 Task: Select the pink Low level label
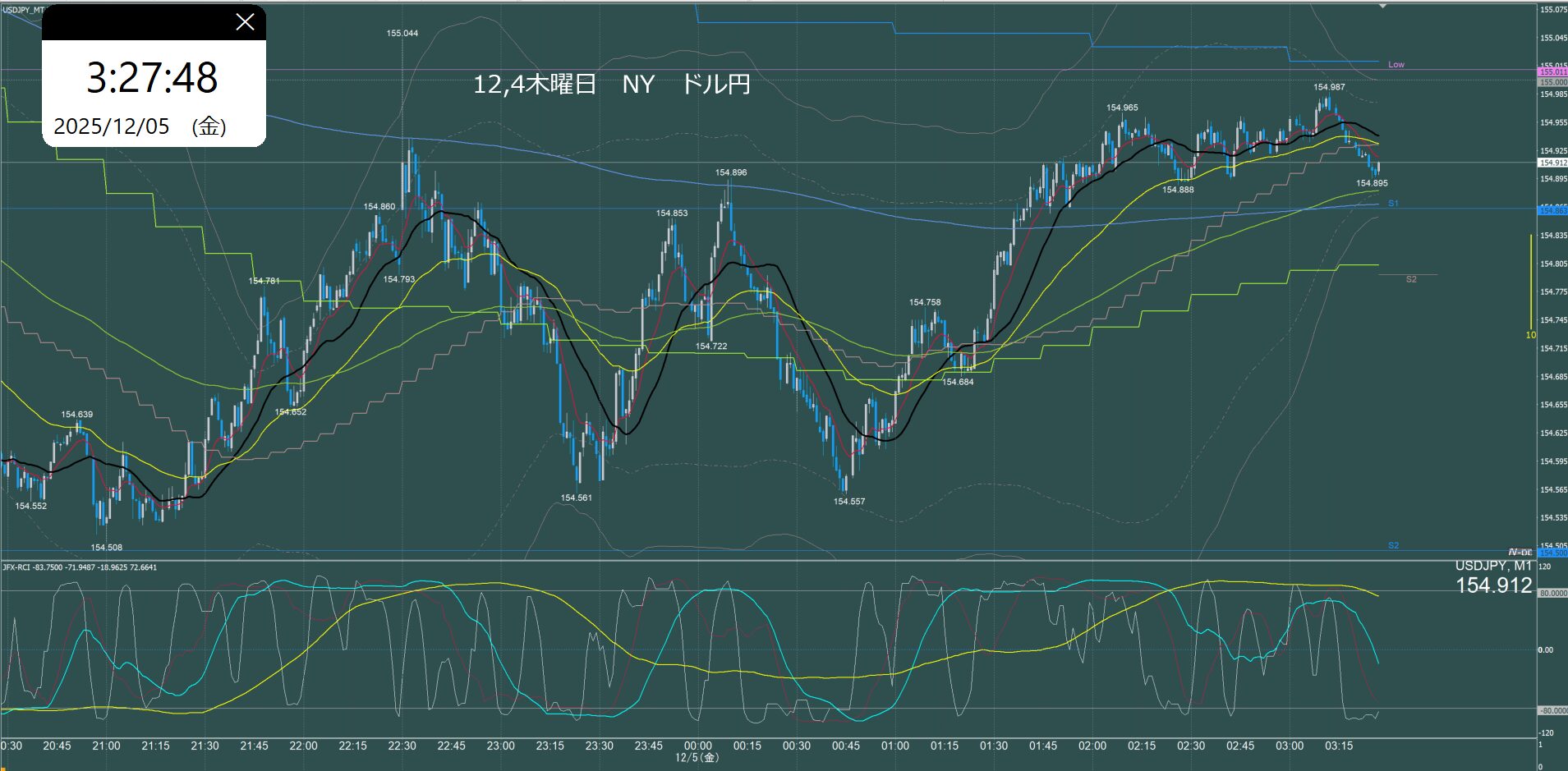tap(1396, 64)
